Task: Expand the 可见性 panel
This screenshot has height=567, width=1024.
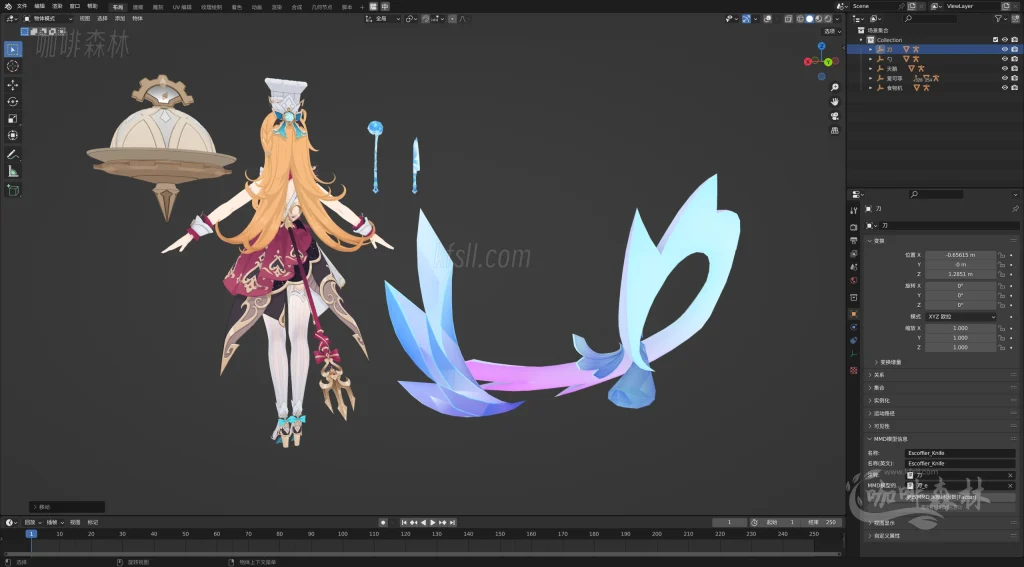Action: coord(882,426)
